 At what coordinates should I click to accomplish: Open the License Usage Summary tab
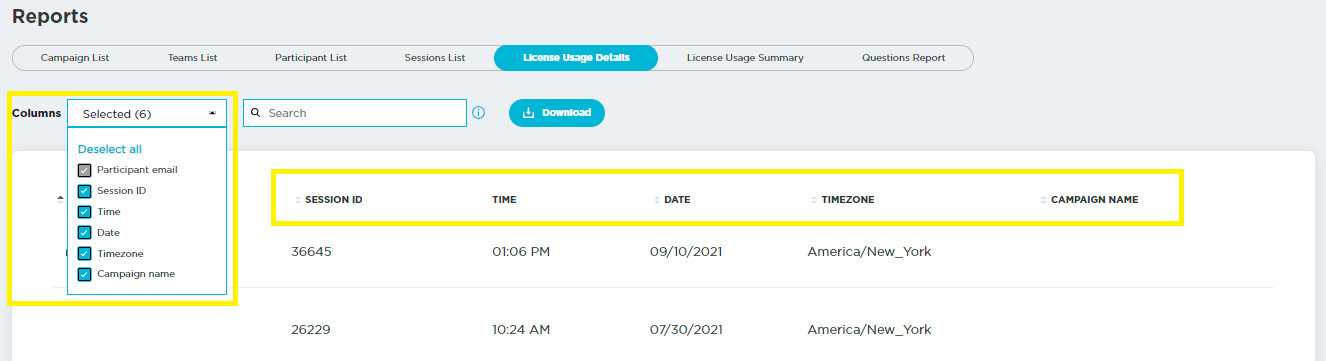coord(745,58)
